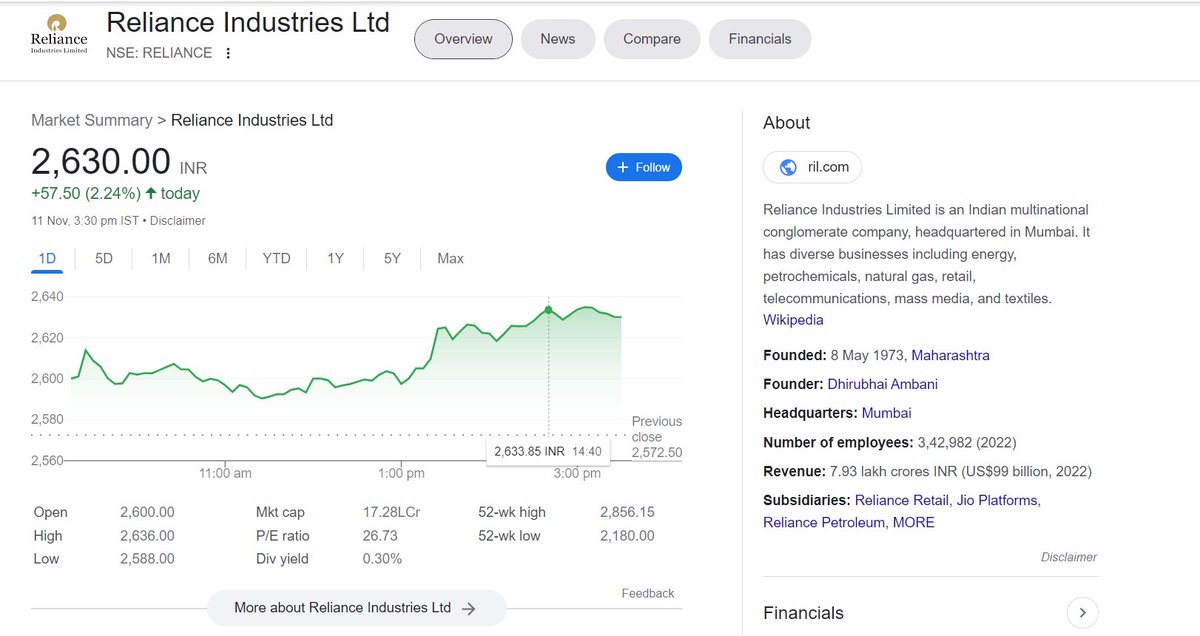Click the Reliance Industries logo
The height and width of the screenshot is (636, 1200).
(x=59, y=36)
